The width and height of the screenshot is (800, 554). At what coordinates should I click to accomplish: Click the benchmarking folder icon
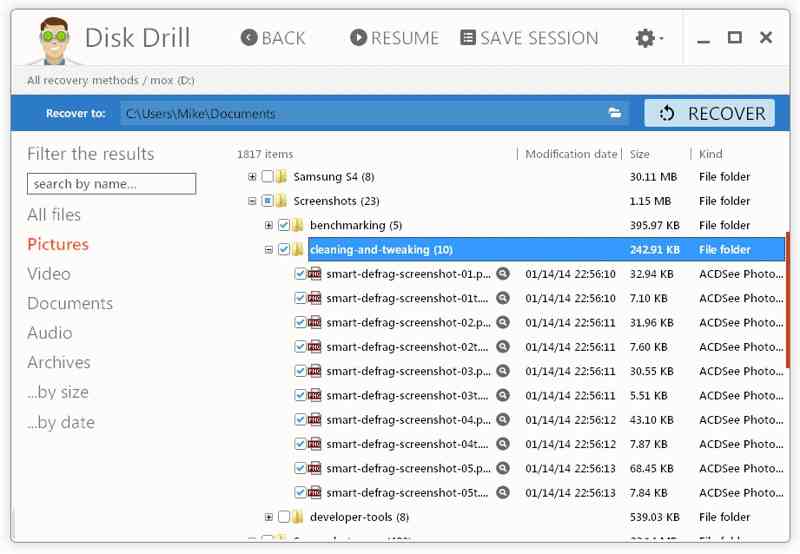pos(297,225)
